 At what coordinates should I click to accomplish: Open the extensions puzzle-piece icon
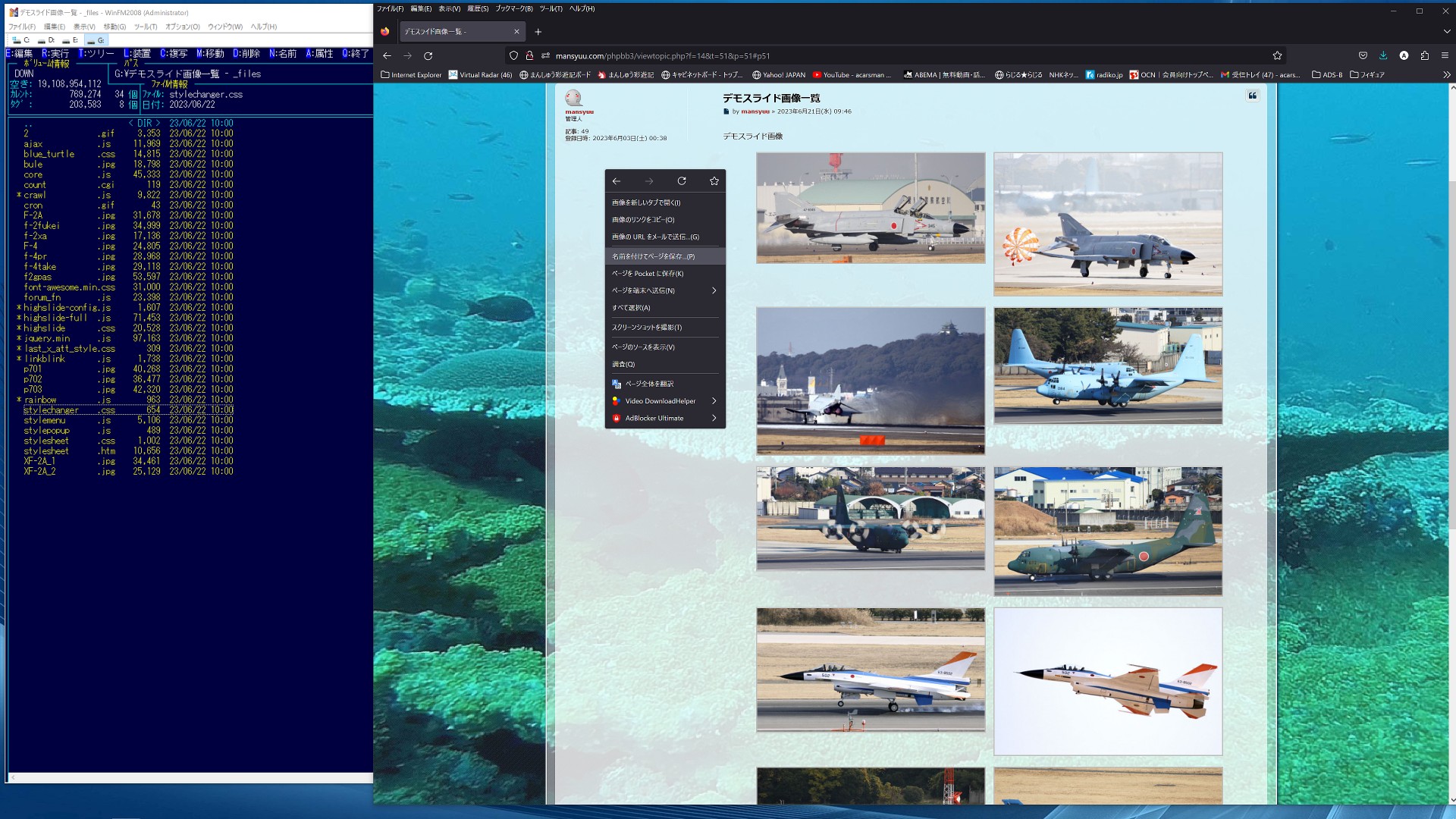pos(1424,55)
